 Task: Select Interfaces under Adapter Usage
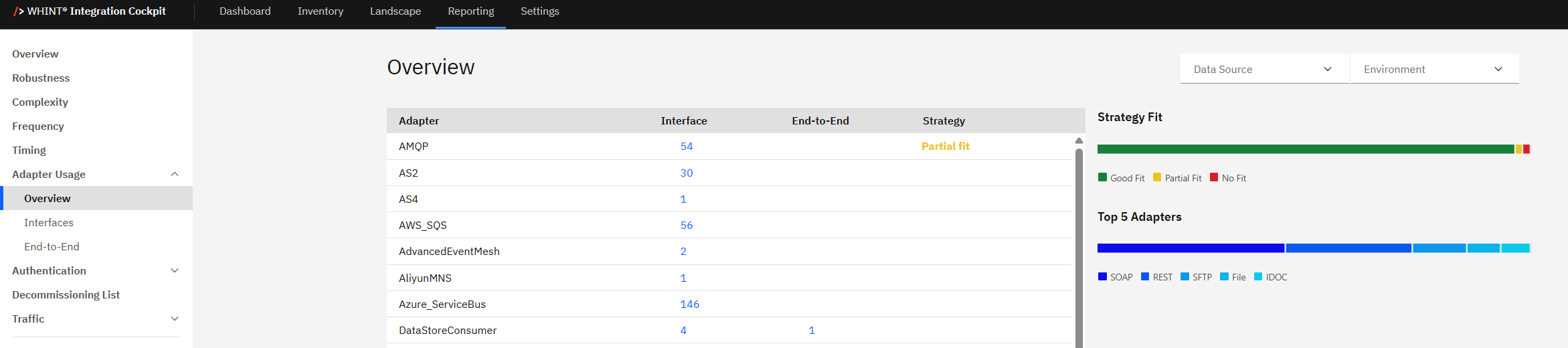coord(49,222)
